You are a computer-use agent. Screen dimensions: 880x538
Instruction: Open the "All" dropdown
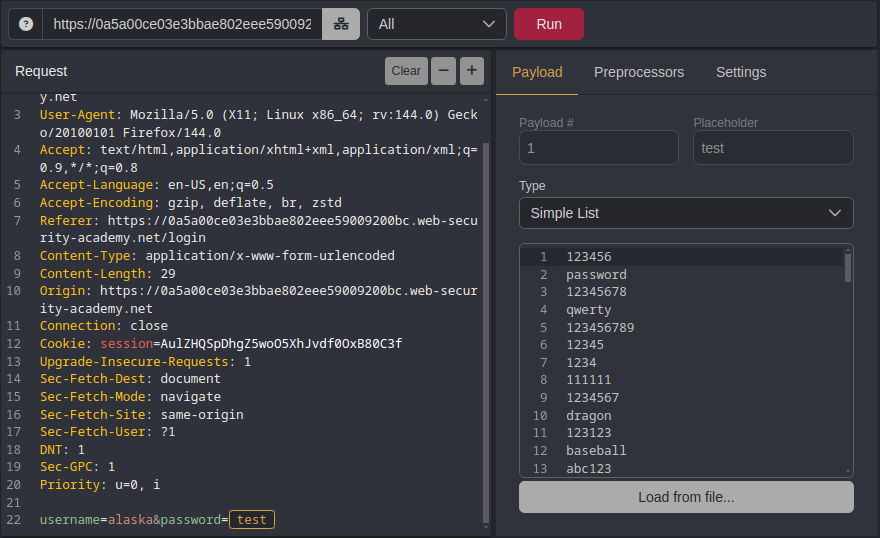(436, 24)
